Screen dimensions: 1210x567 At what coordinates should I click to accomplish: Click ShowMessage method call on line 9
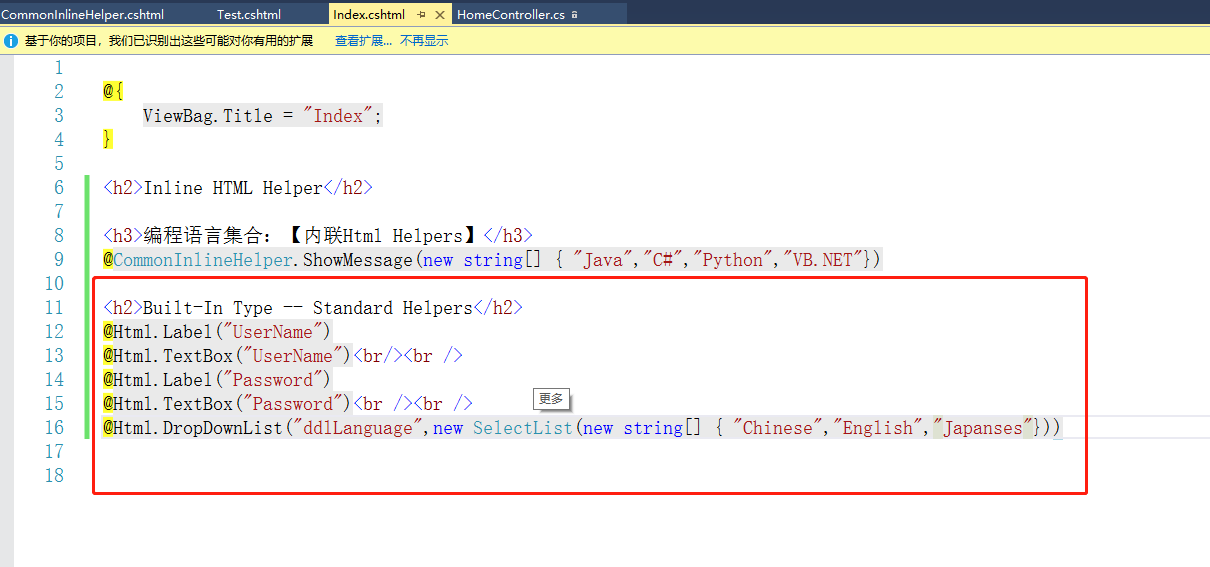point(357,260)
